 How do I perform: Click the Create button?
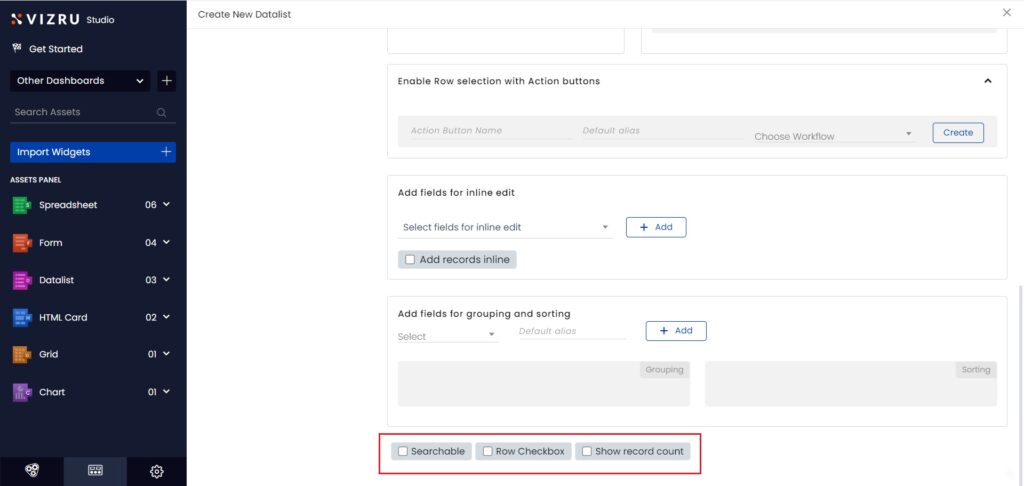point(957,133)
